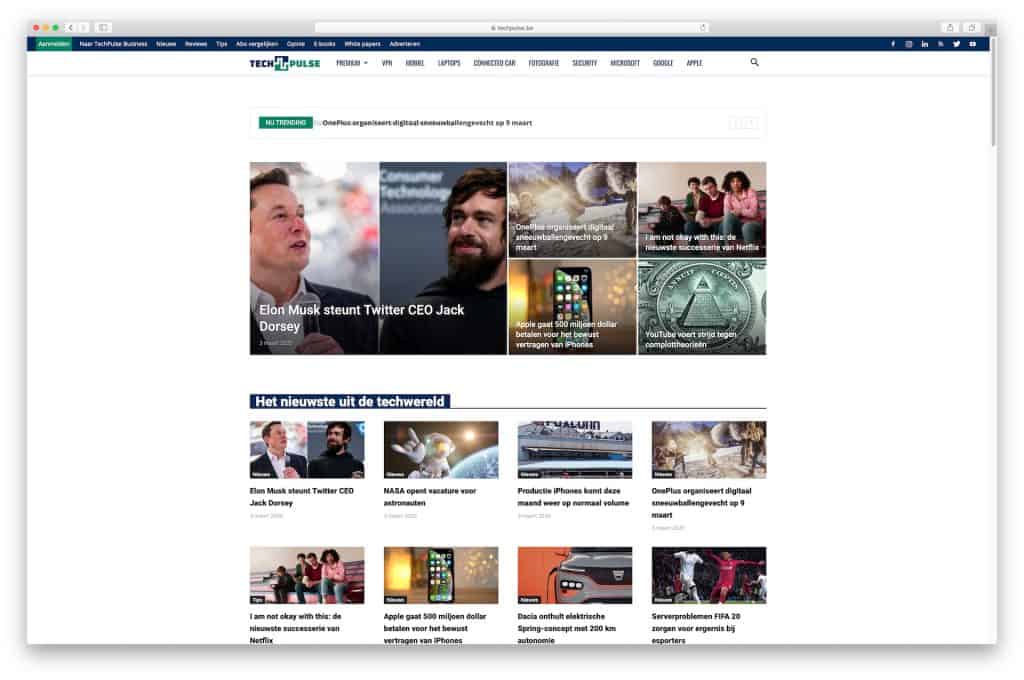
Task: Open featured OnePlus sneeuwballengevecht tile
Action: point(572,209)
